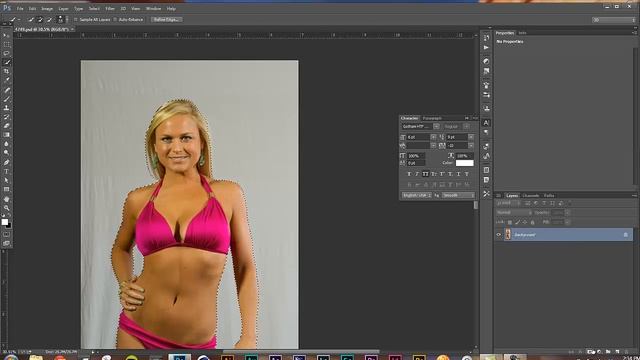Select the Quick Selection tool in toolbox
This screenshot has height=360, width=640.
coord(7,62)
